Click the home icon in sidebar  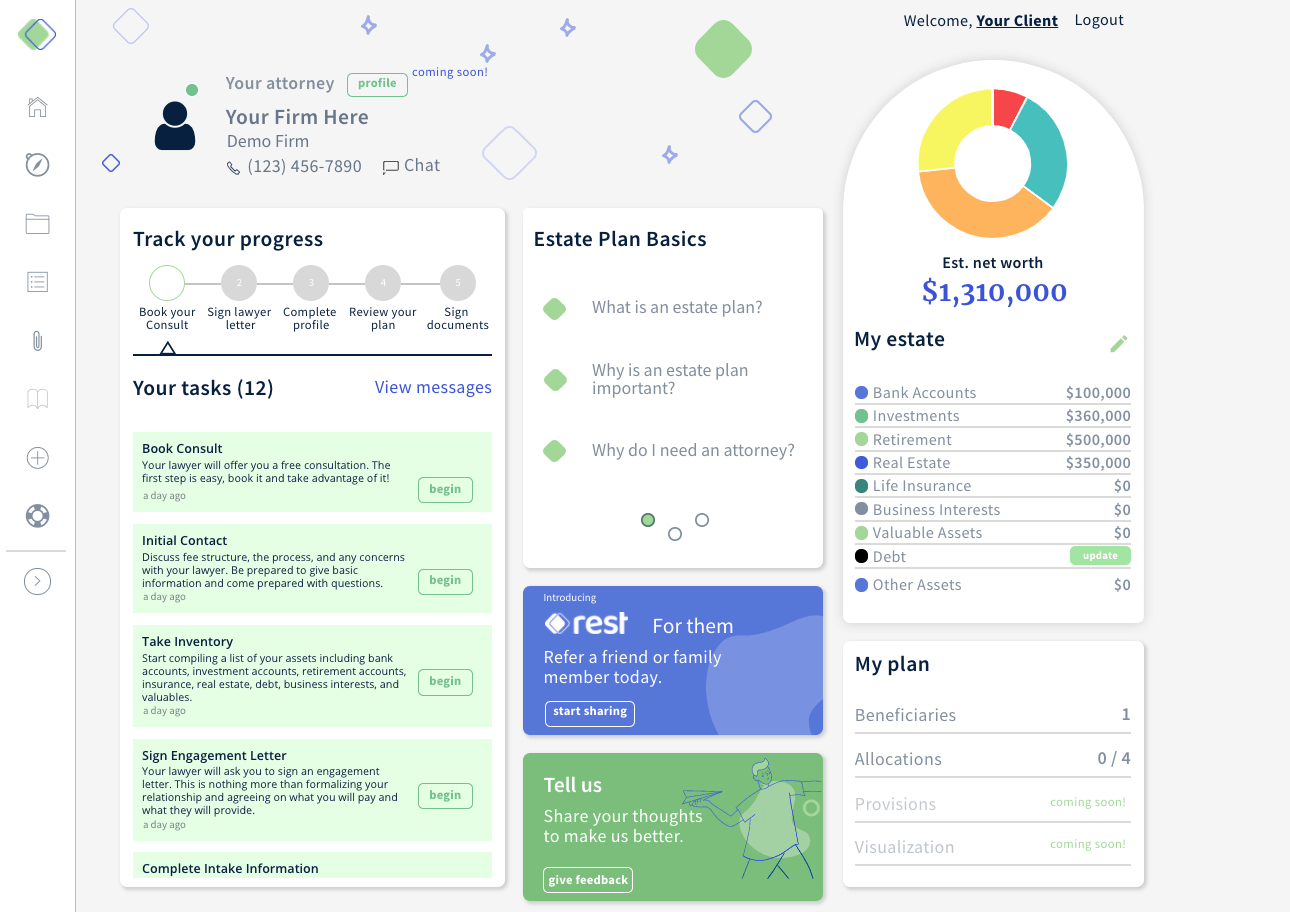click(x=37, y=107)
